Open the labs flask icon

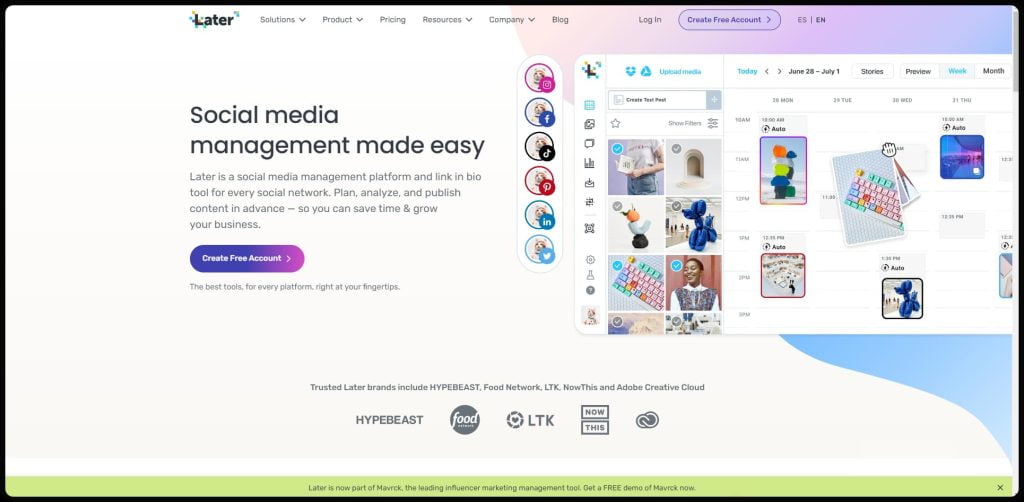coord(590,275)
